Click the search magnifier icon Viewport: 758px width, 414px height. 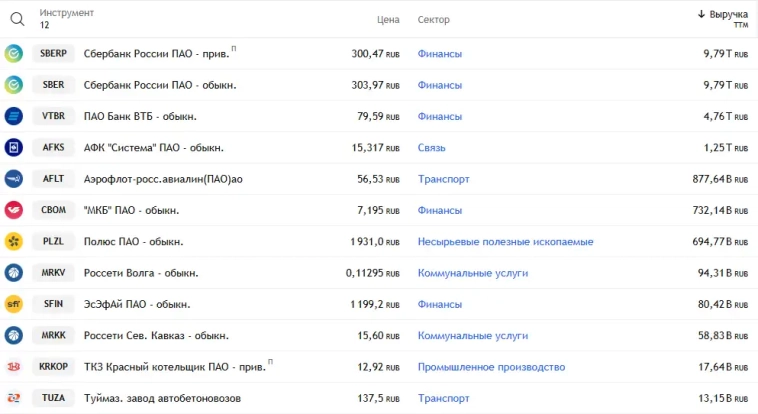pyautogui.click(x=17, y=19)
